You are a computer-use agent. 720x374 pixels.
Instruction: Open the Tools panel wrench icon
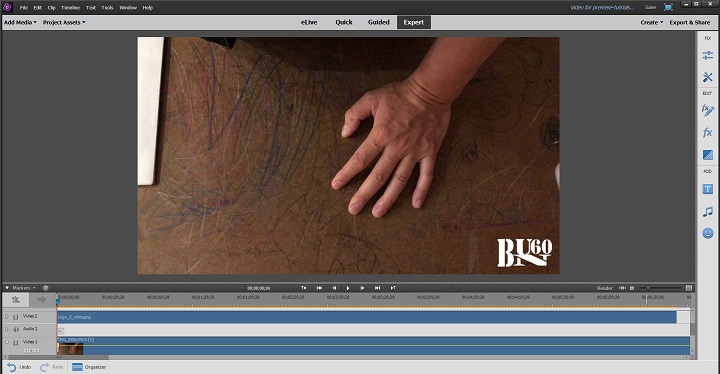coord(708,77)
